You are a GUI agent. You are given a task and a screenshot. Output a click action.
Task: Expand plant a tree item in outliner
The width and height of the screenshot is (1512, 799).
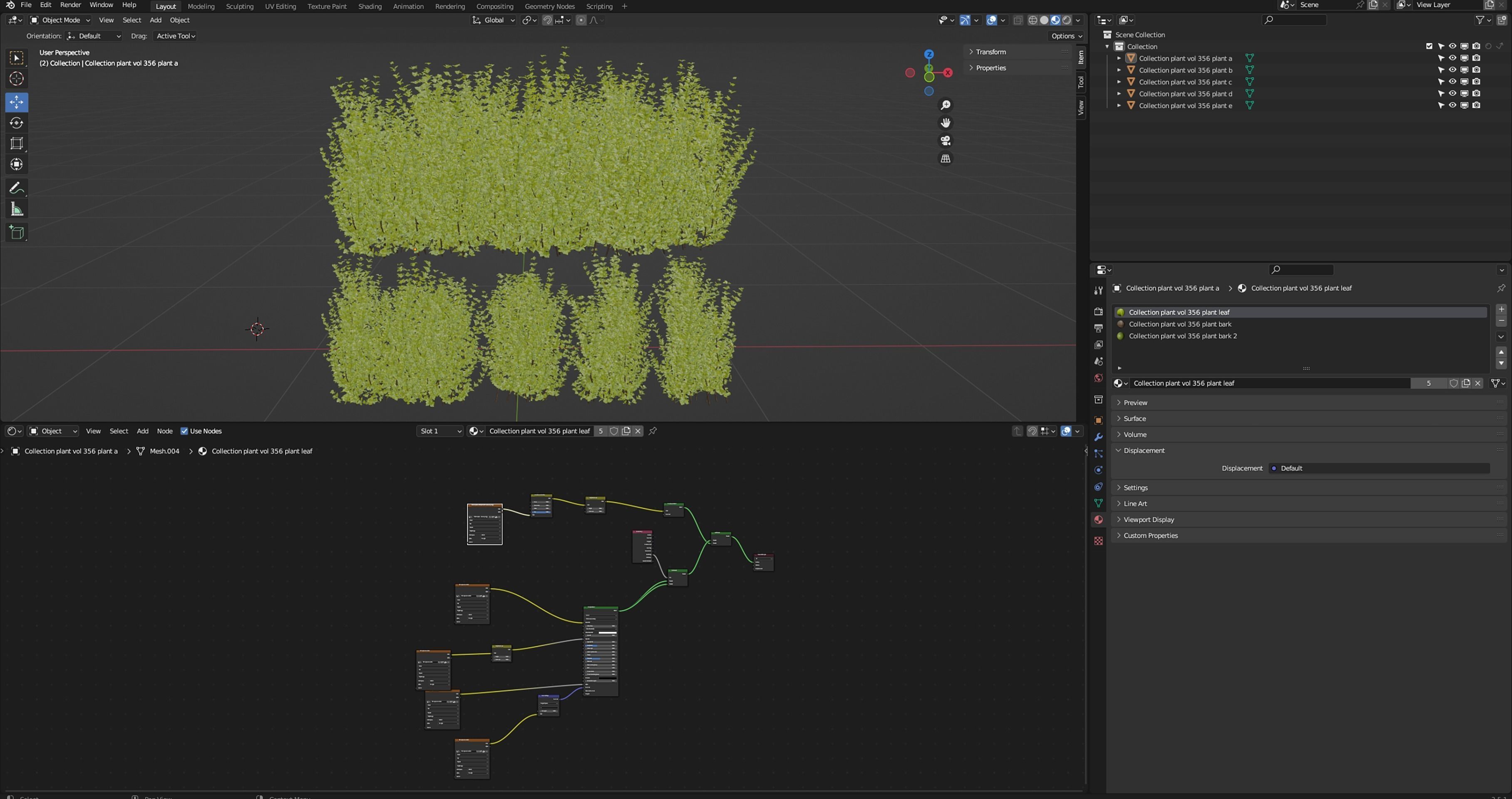tap(1119, 58)
